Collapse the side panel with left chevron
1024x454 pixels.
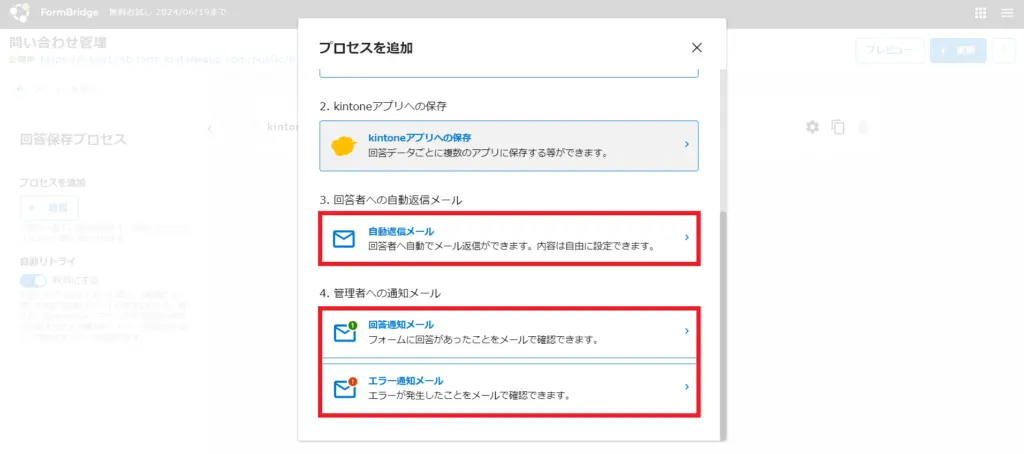[209, 128]
